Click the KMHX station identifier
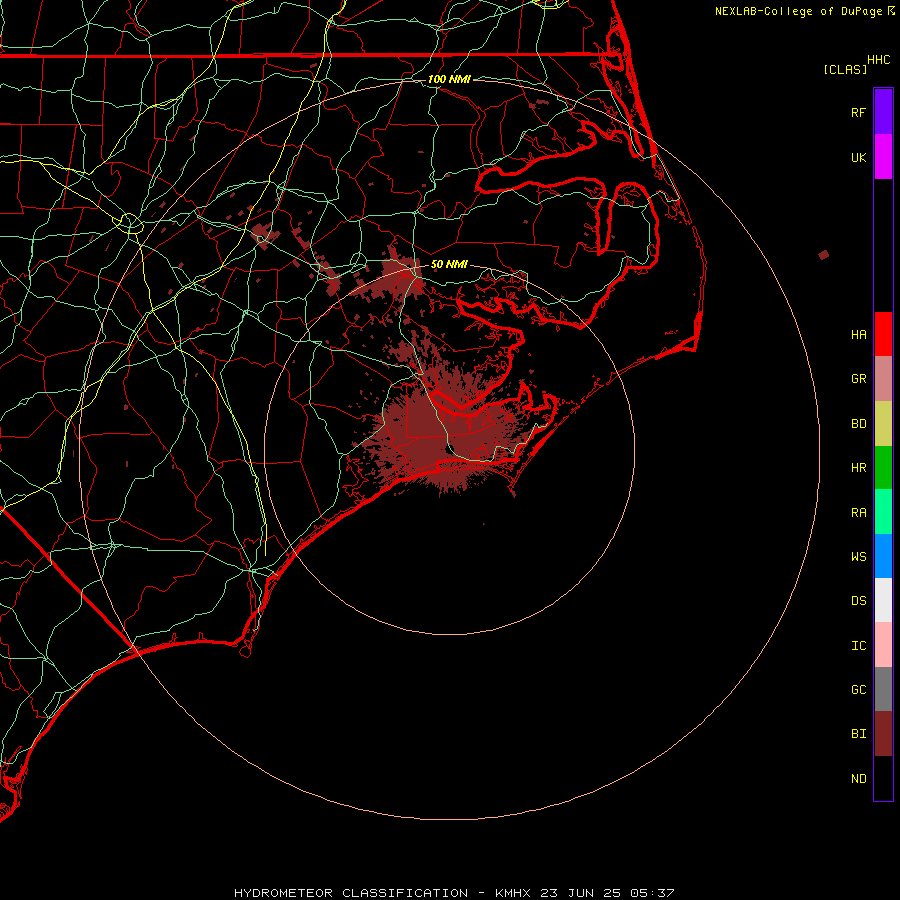The image size is (900, 900). [x=513, y=893]
